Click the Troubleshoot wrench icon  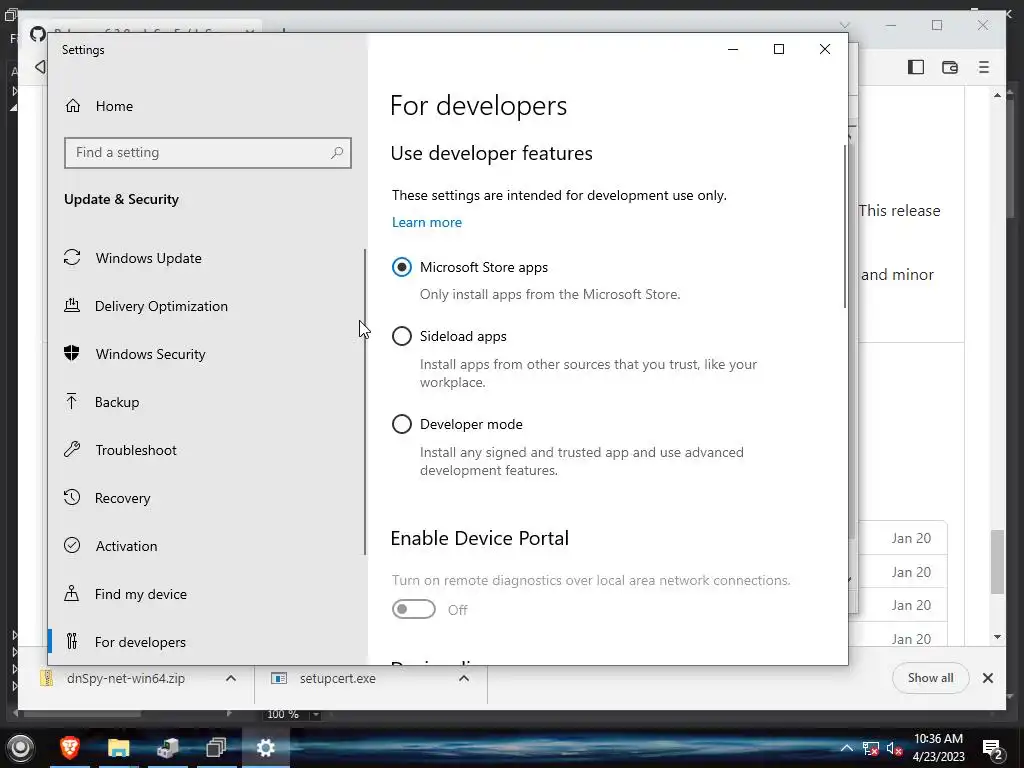click(72, 449)
